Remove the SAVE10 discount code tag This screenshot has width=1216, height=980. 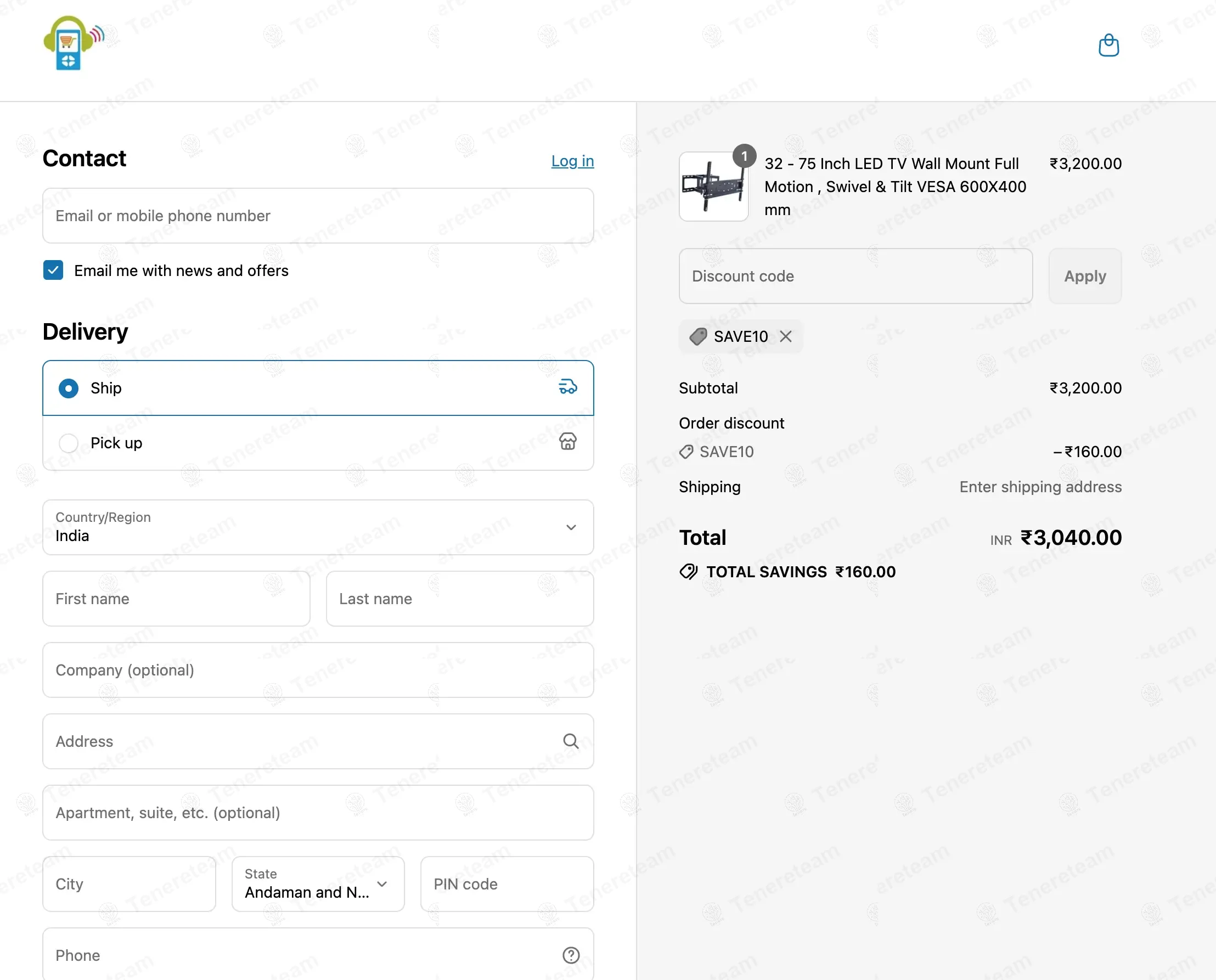[x=785, y=336]
